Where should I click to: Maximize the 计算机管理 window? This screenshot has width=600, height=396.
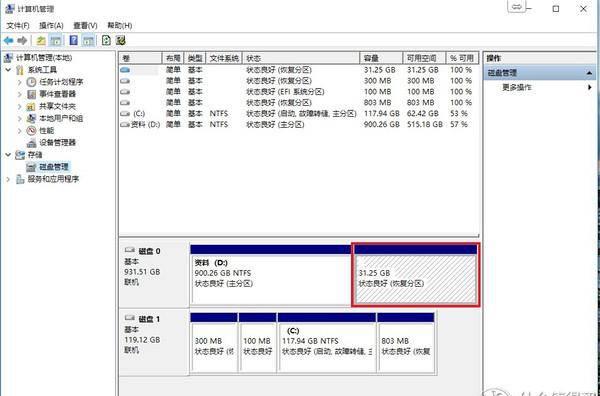[x=556, y=8]
